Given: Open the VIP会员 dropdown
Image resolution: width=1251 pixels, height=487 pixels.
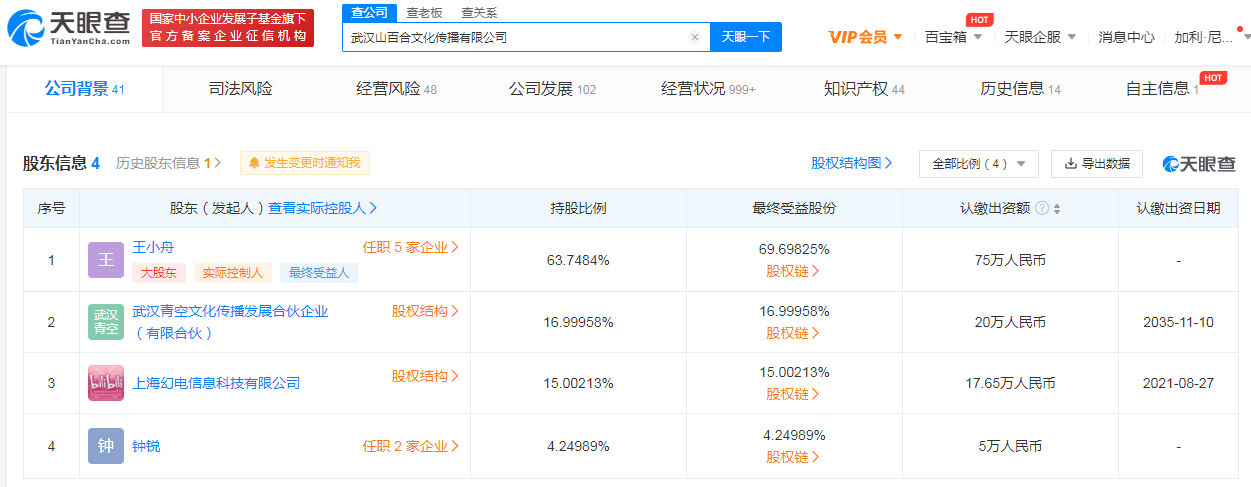Looking at the screenshot, I should (x=866, y=37).
